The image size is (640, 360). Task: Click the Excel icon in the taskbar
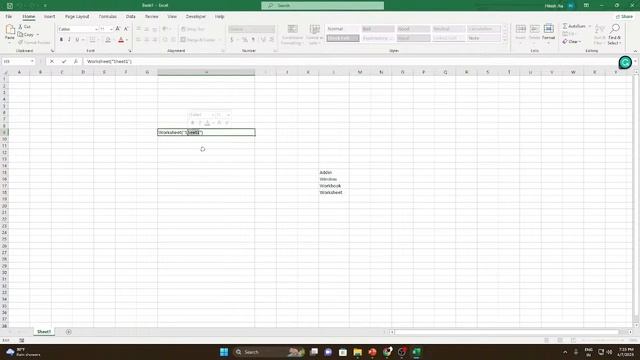416,352
